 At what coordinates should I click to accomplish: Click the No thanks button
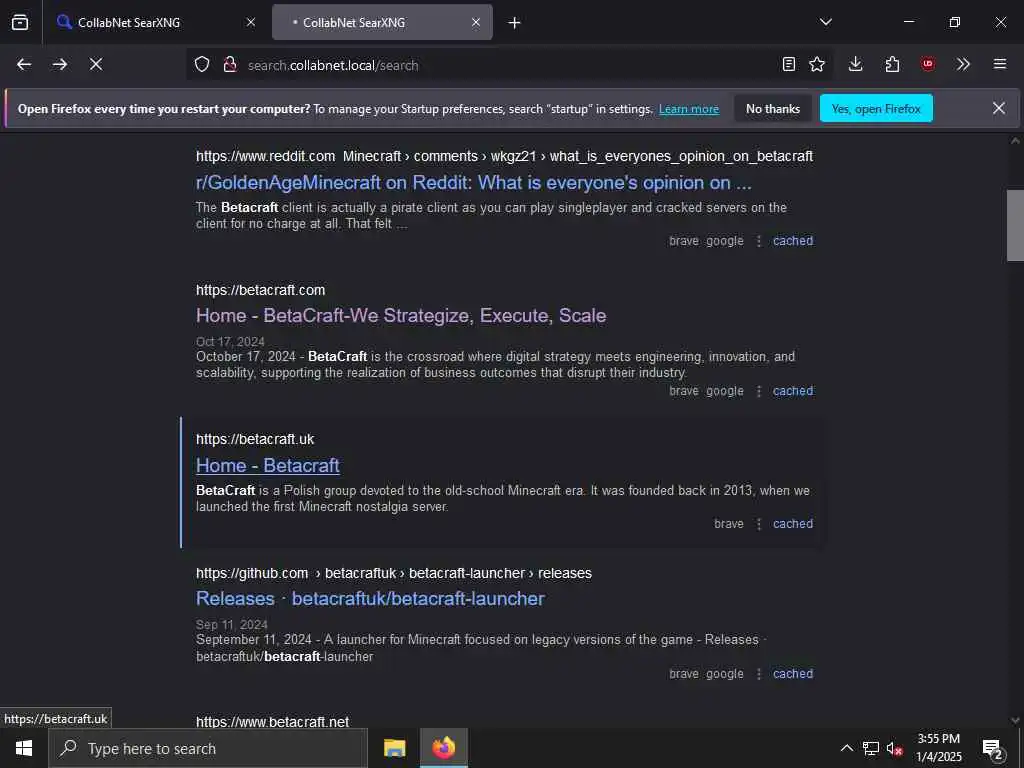click(773, 108)
